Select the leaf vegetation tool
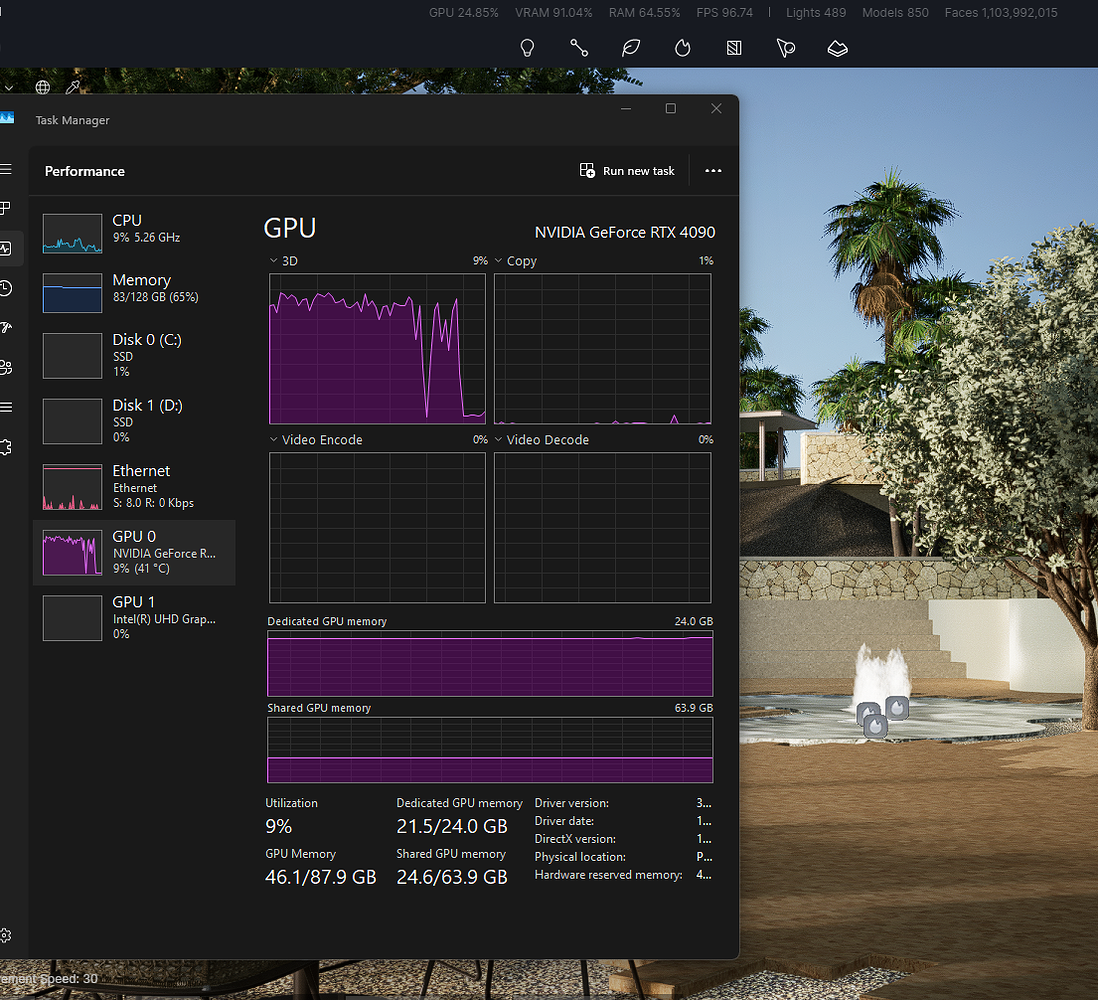This screenshot has width=1098, height=1000. coord(630,48)
